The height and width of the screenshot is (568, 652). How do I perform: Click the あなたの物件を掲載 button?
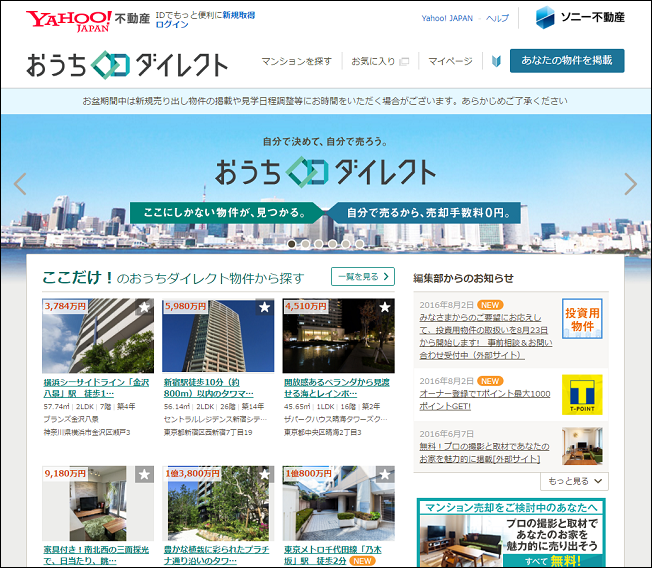click(x=567, y=61)
